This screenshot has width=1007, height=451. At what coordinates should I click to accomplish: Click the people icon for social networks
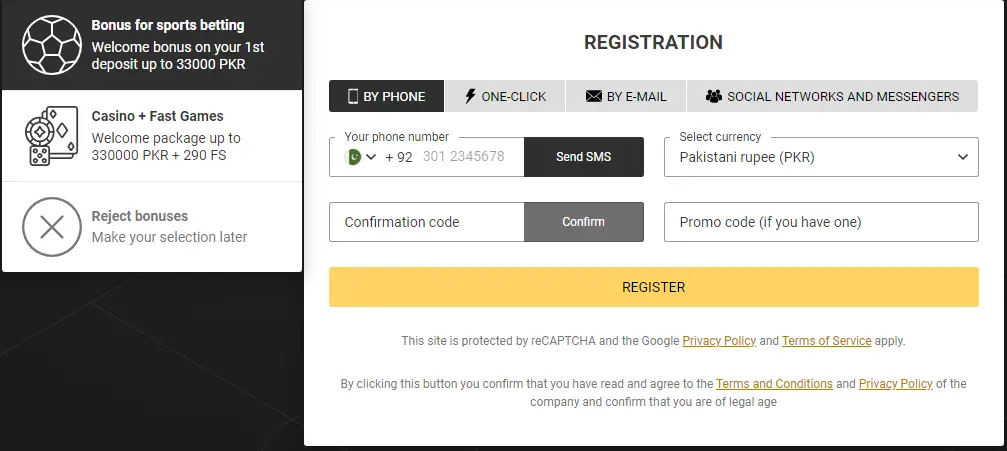click(713, 97)
